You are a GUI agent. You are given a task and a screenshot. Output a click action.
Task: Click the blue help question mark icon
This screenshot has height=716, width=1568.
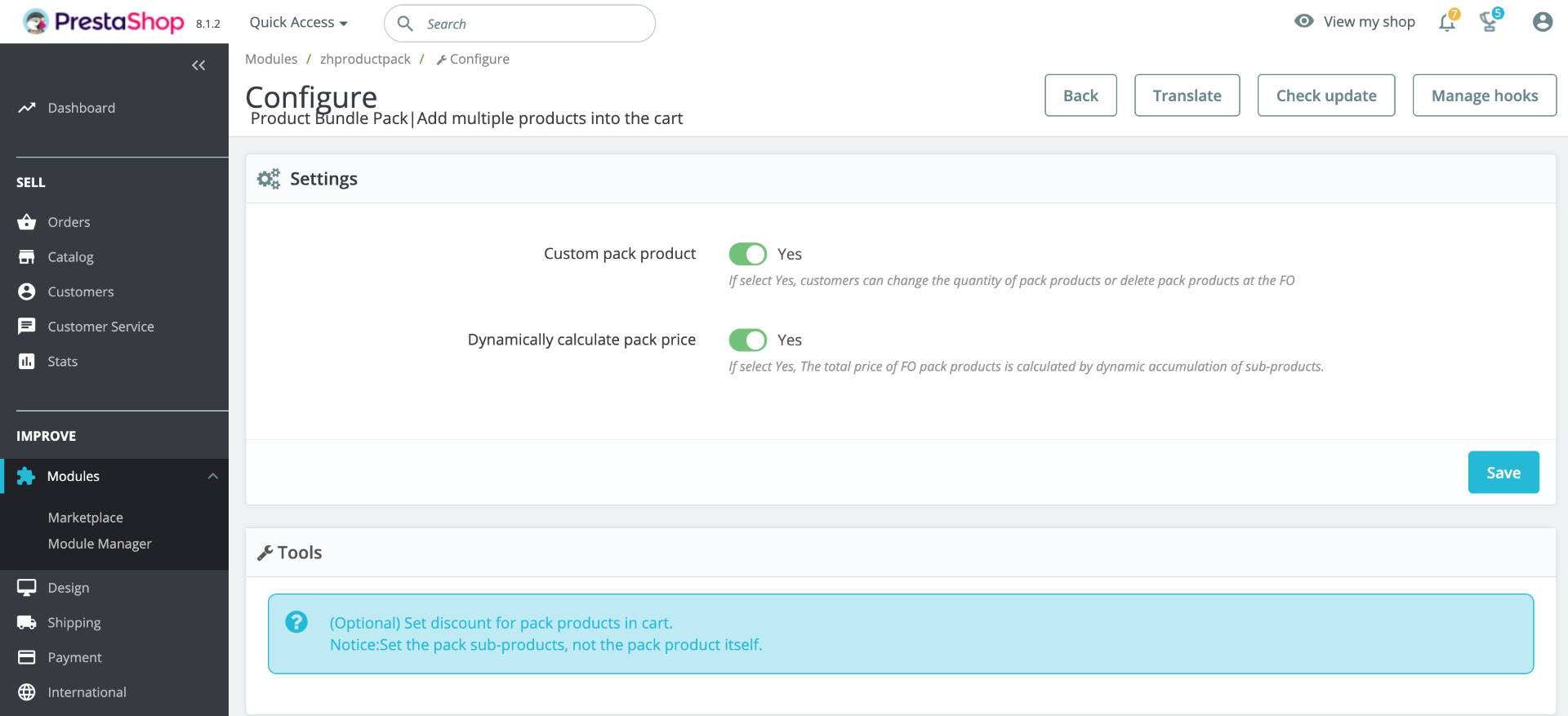click(296, 622)
